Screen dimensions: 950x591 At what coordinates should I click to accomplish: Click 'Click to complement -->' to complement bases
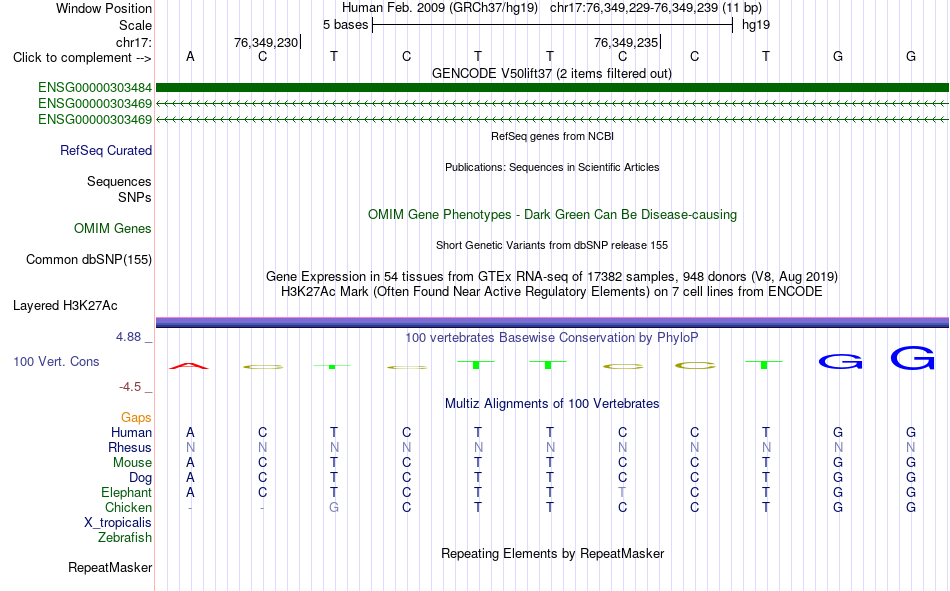tap(82, 58)
